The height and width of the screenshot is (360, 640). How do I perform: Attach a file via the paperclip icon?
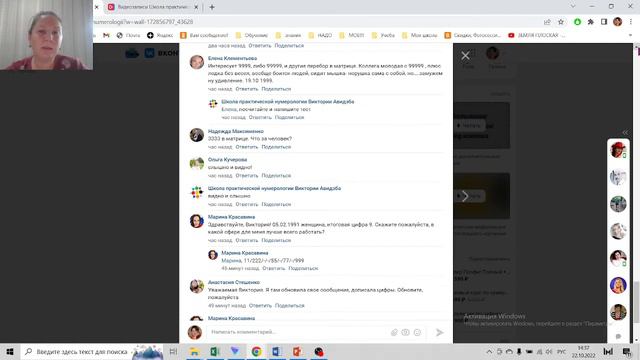click(394, 332)
